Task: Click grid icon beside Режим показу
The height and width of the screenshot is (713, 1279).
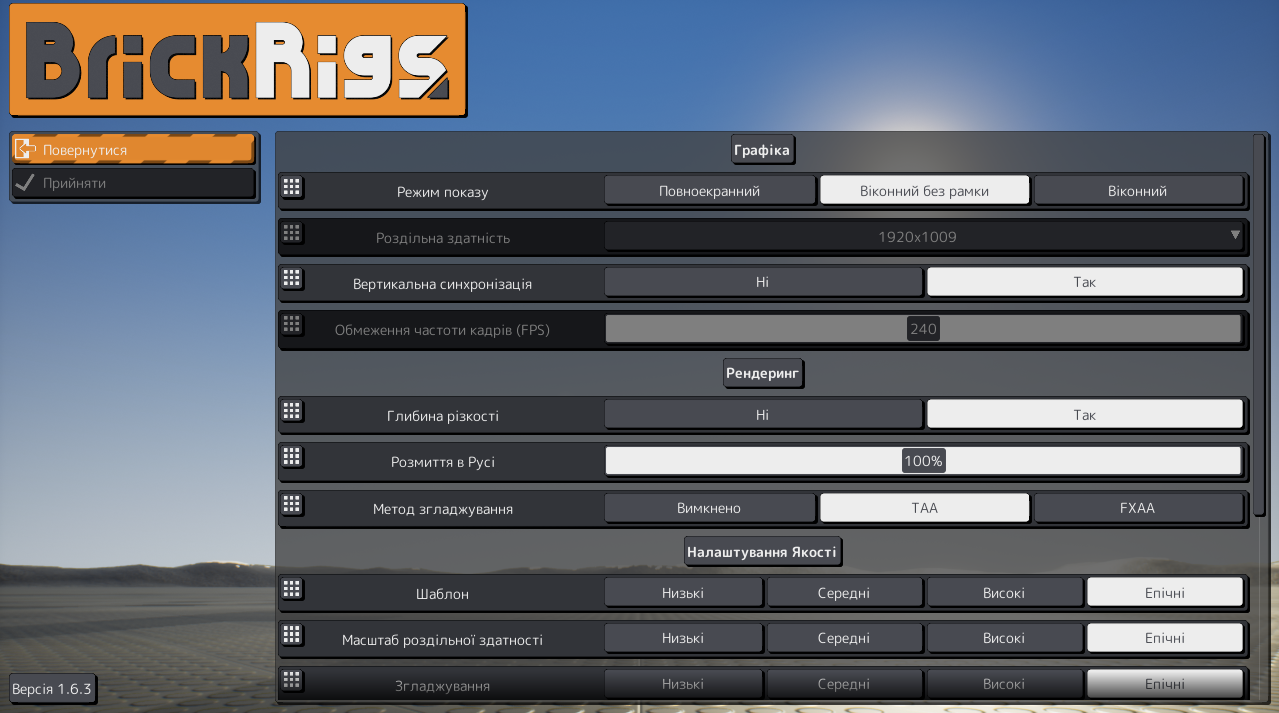Action: click(292, 187)
